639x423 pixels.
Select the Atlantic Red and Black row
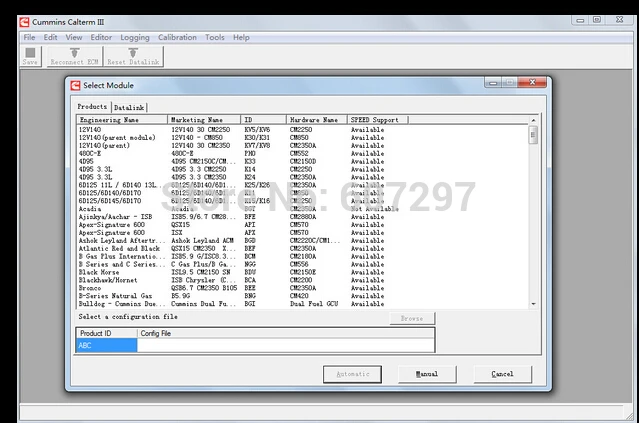(304, 249)
